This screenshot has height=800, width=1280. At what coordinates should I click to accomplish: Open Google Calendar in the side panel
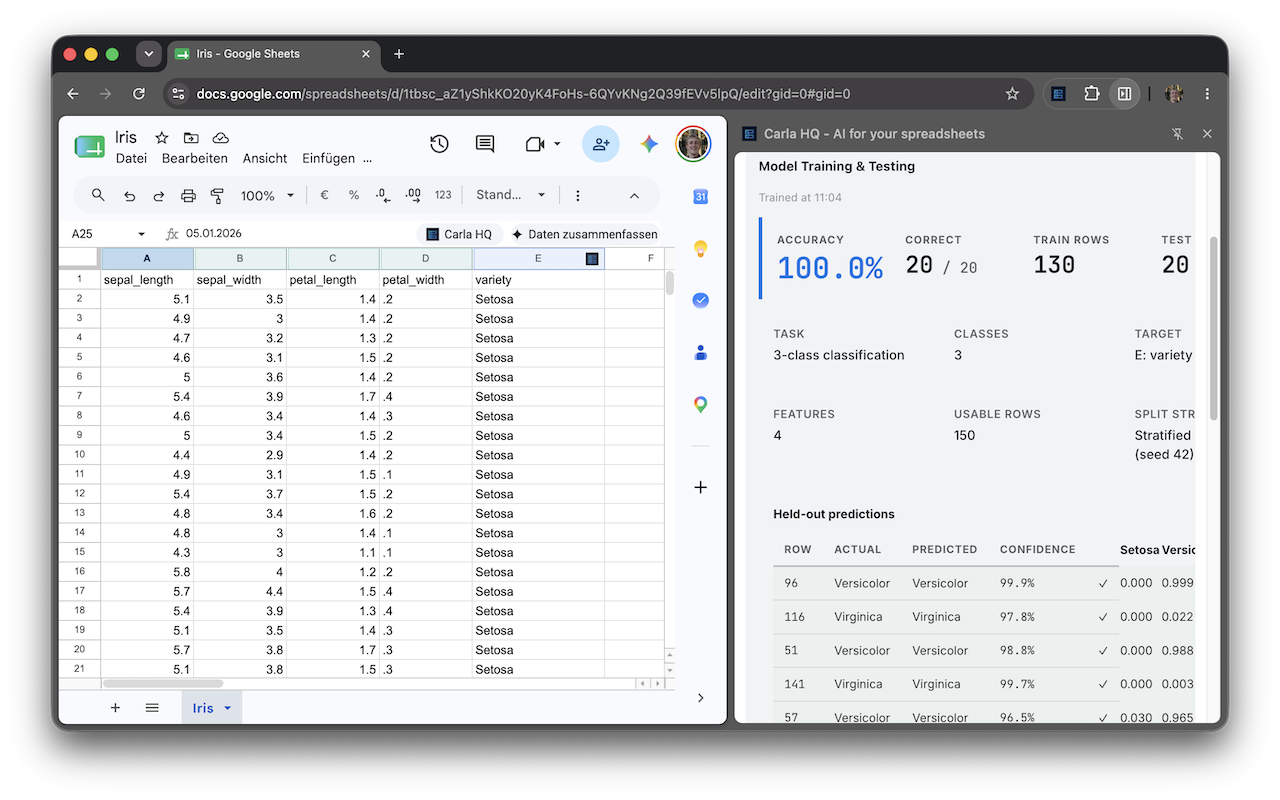(x=700, y=196)
